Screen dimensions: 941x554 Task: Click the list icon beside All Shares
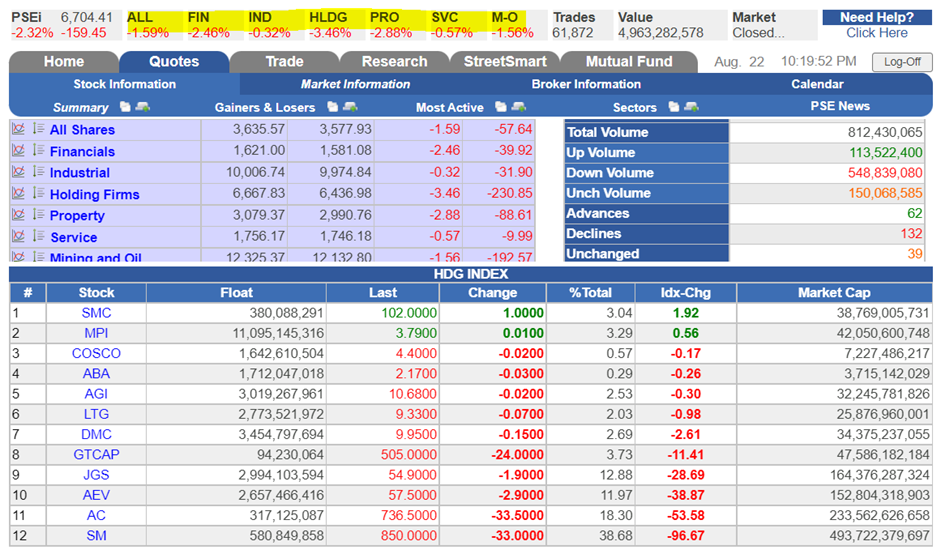click(x=38, y=128)
